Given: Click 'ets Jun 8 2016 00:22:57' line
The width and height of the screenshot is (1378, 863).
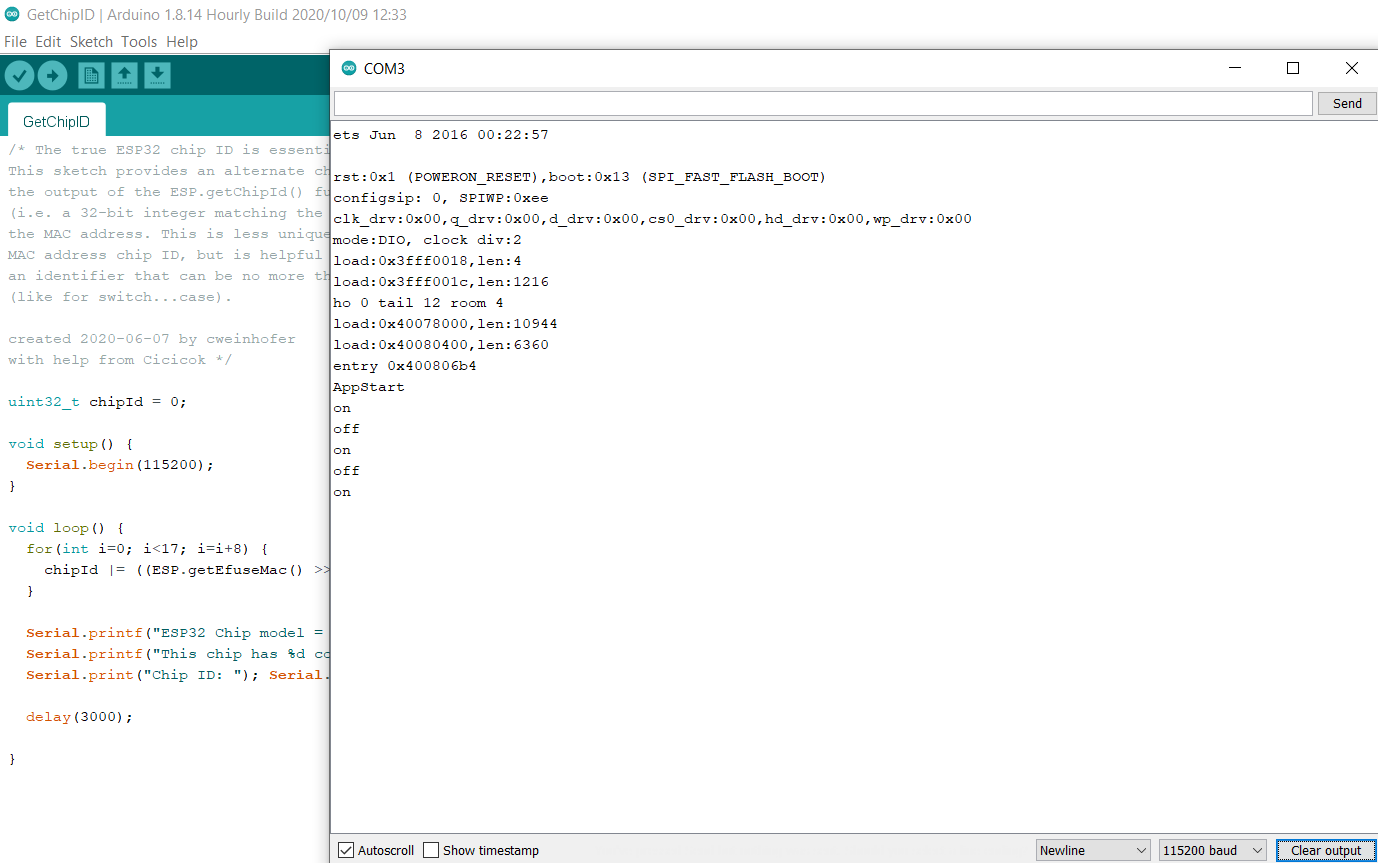Looking at the screenshot, I should coord(441,135).
